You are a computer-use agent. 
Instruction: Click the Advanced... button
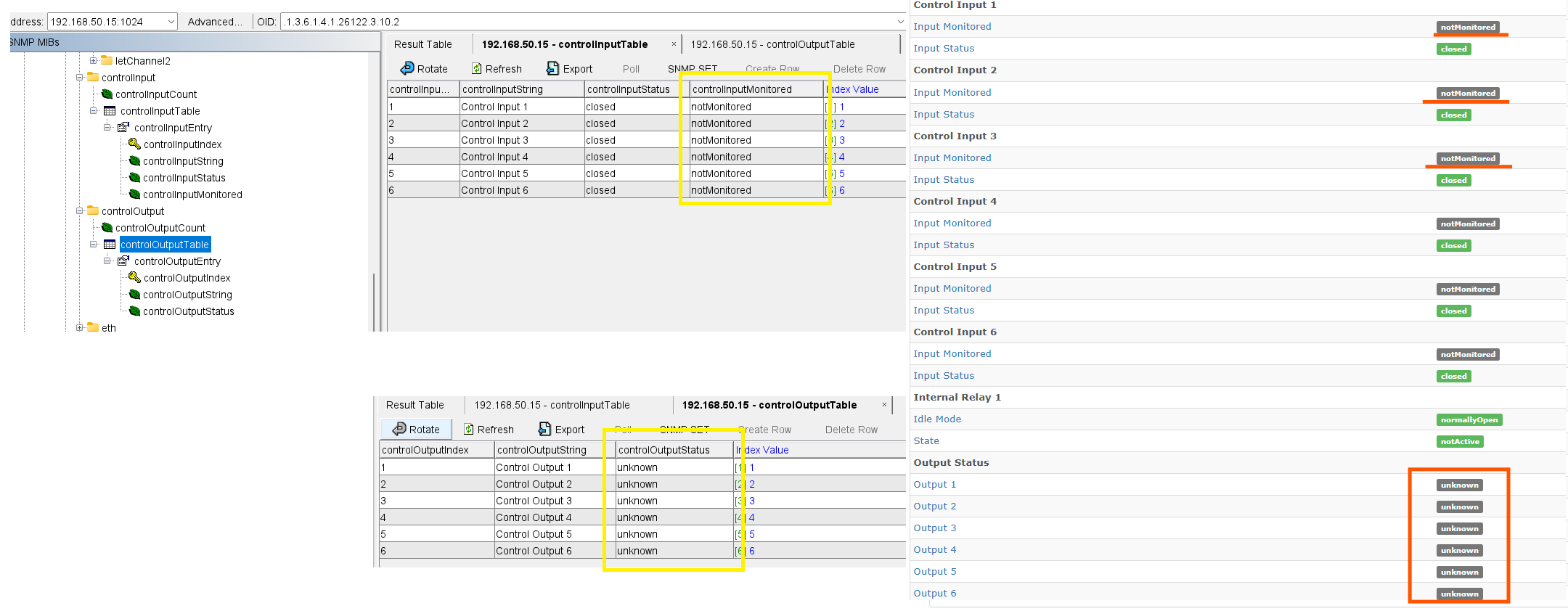click(x=215, y=22)
